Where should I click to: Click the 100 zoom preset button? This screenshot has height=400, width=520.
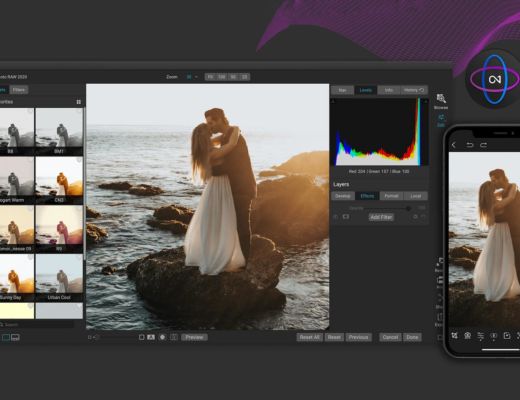[221, 77]
